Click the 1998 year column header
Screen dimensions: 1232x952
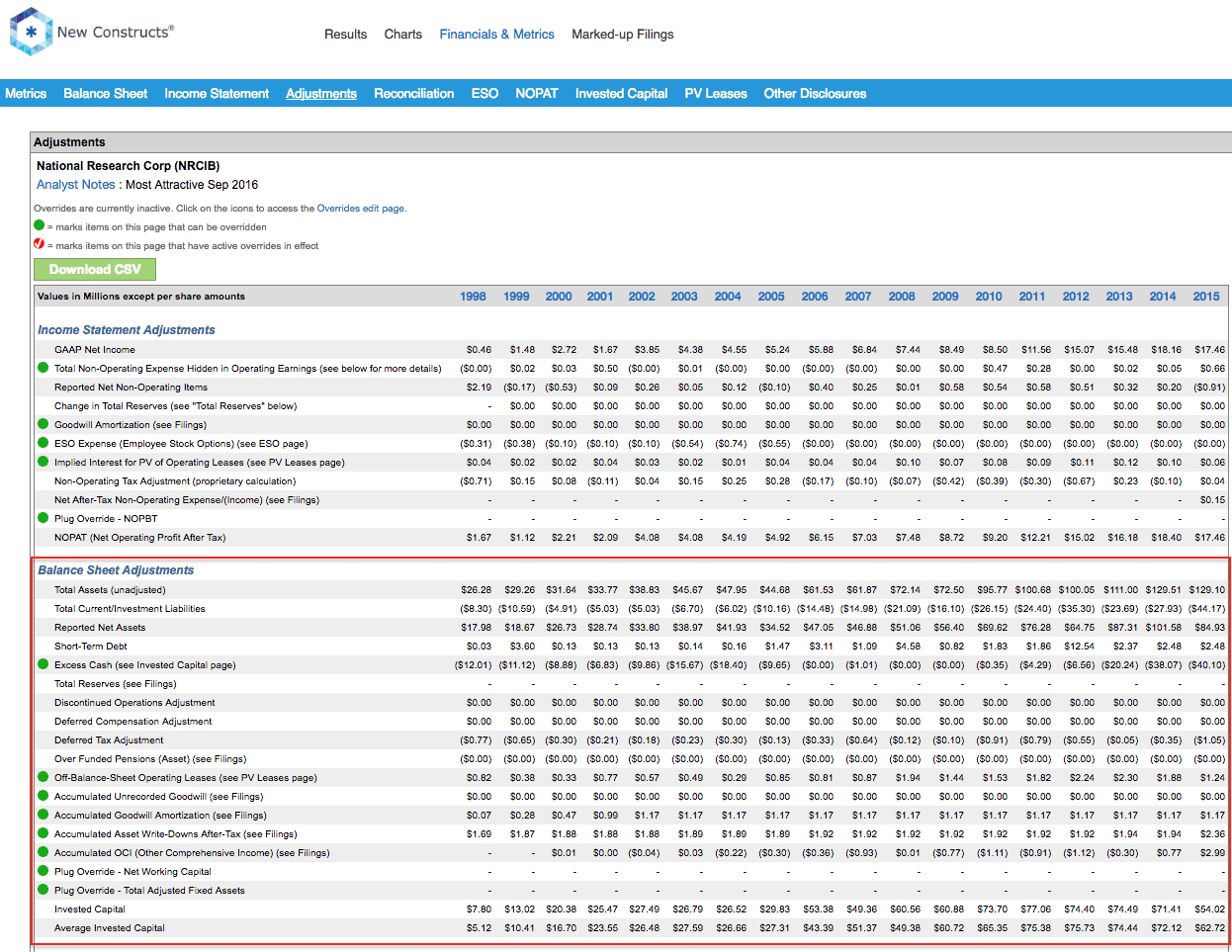pyautogui.click(x=473, y=296)
